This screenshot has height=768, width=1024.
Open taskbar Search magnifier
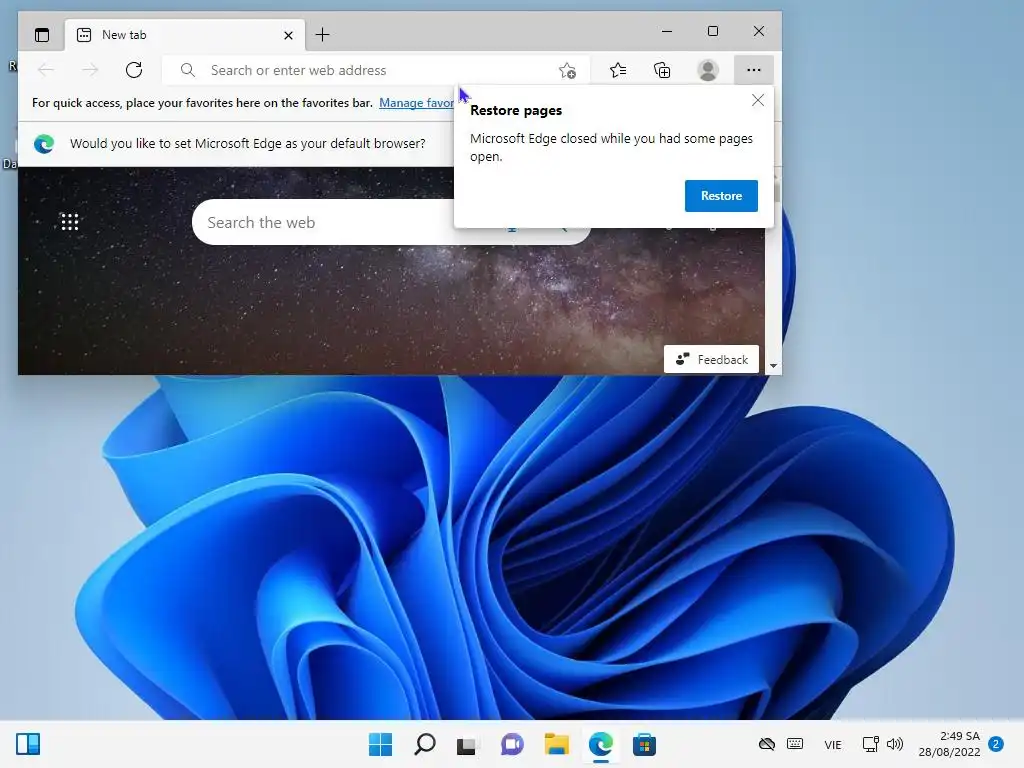[424, 744]
